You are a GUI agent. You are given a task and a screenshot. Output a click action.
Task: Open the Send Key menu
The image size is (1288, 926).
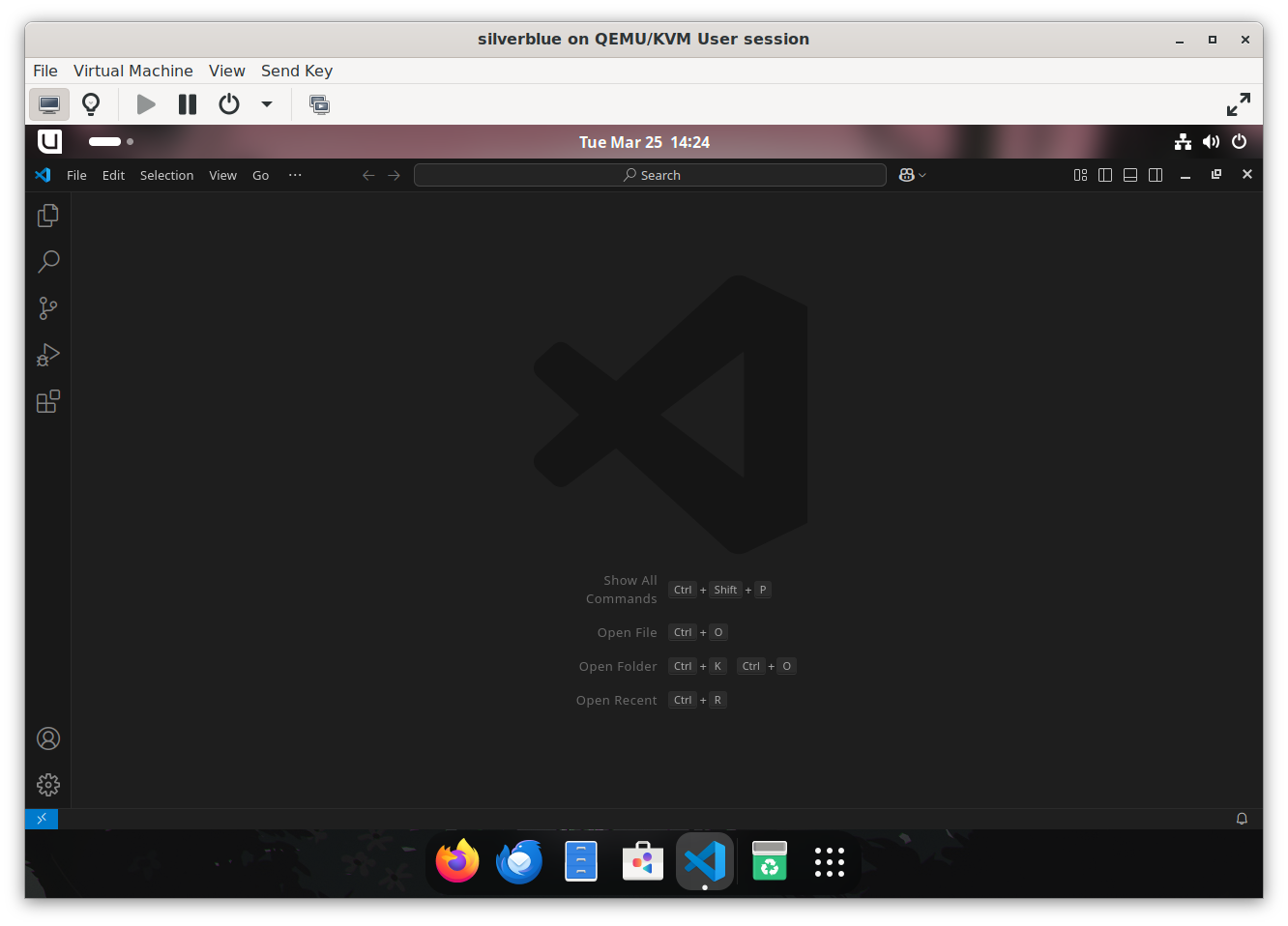pyautogui.click(x=297, y=71)
